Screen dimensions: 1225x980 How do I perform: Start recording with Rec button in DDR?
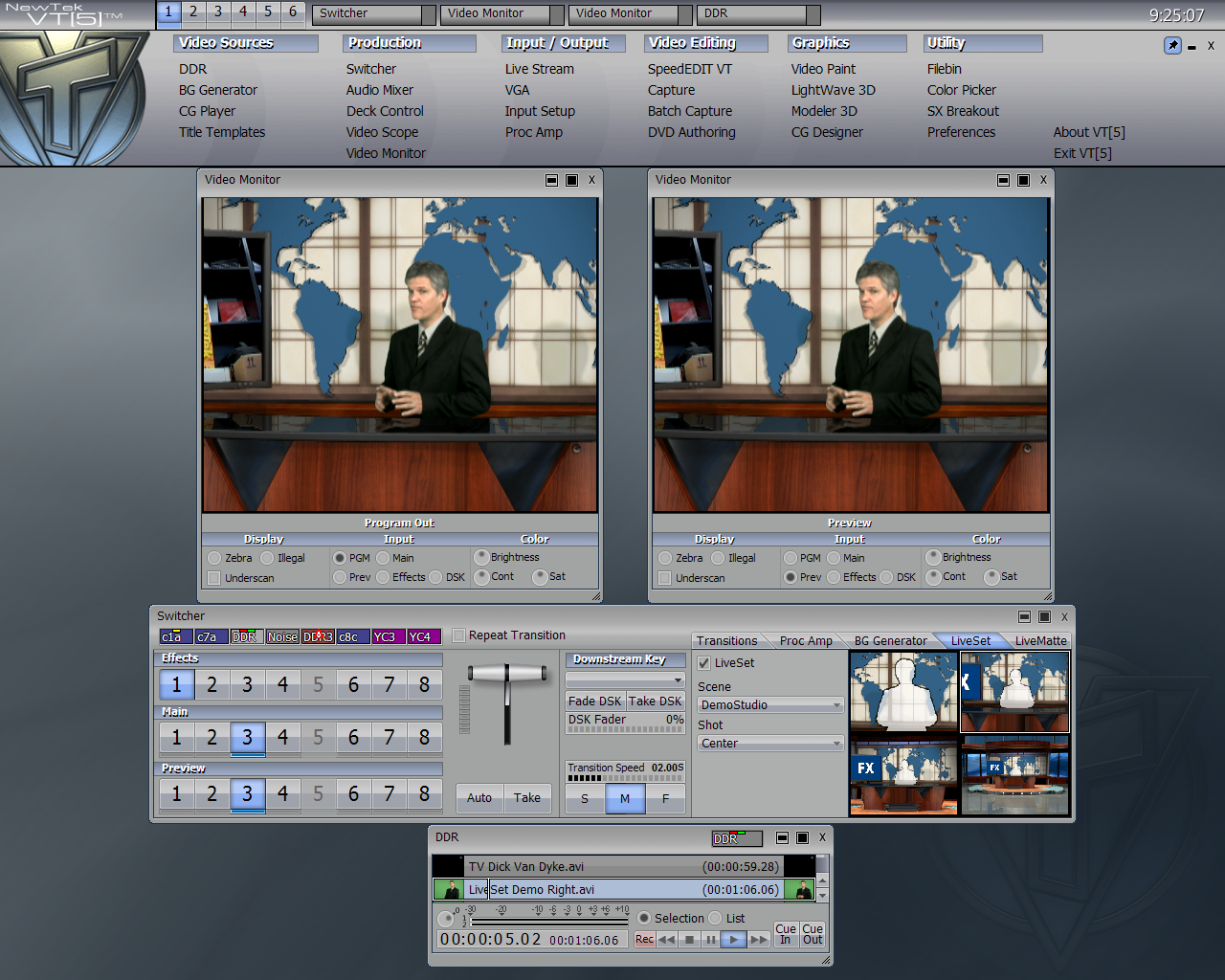(x=645, y=940)
